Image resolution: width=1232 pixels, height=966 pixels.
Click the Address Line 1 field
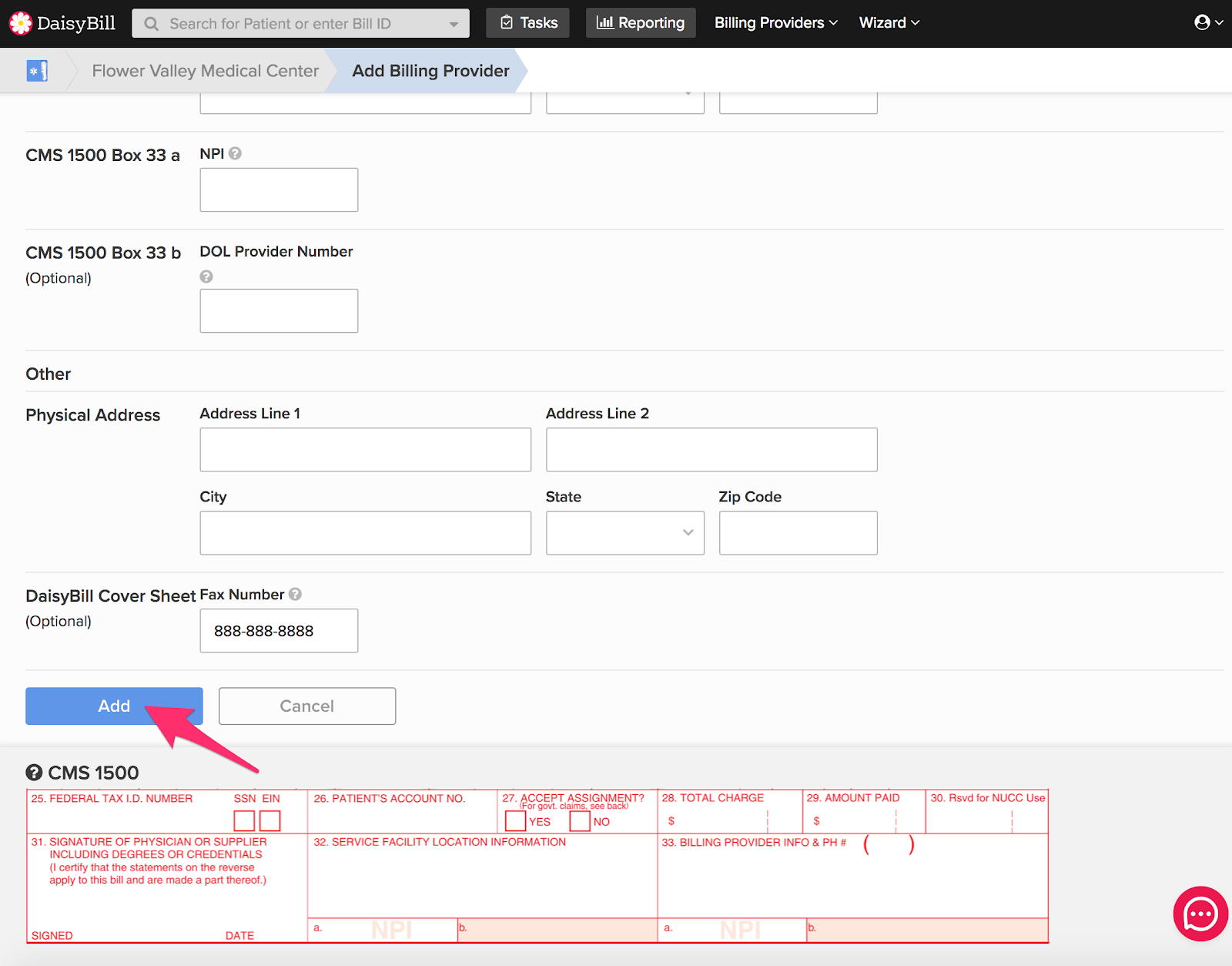366,450
